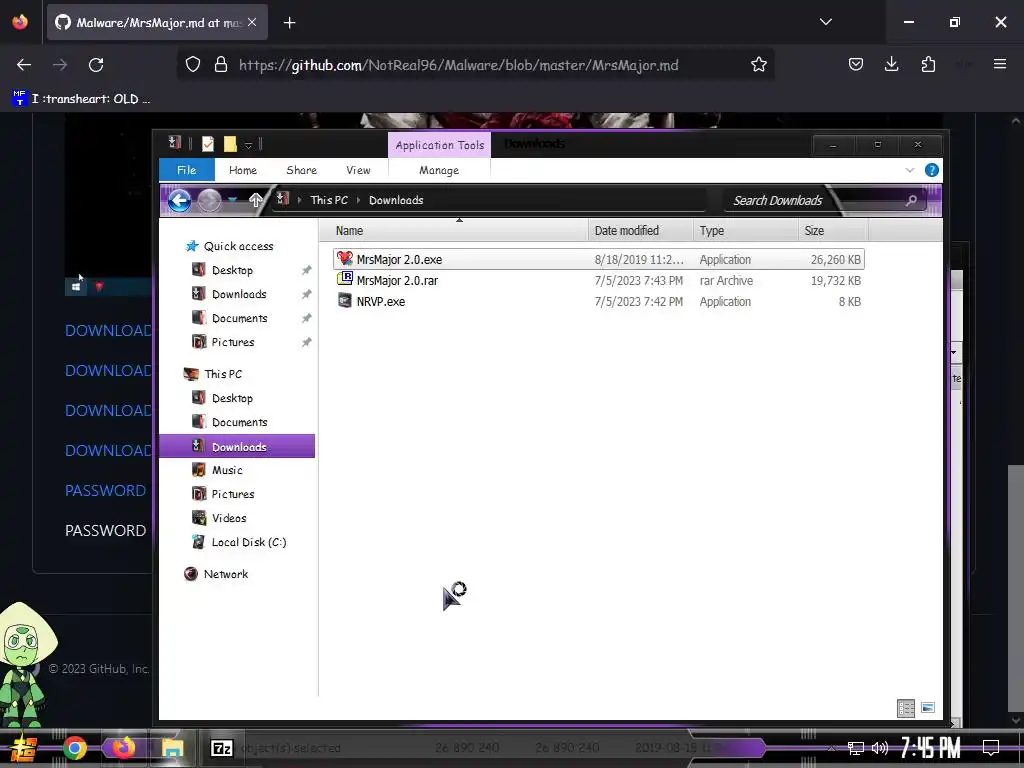The width and height of the screenshot is (1024, 768).
Task: Save page to Pocket icon
Action: 856,64
